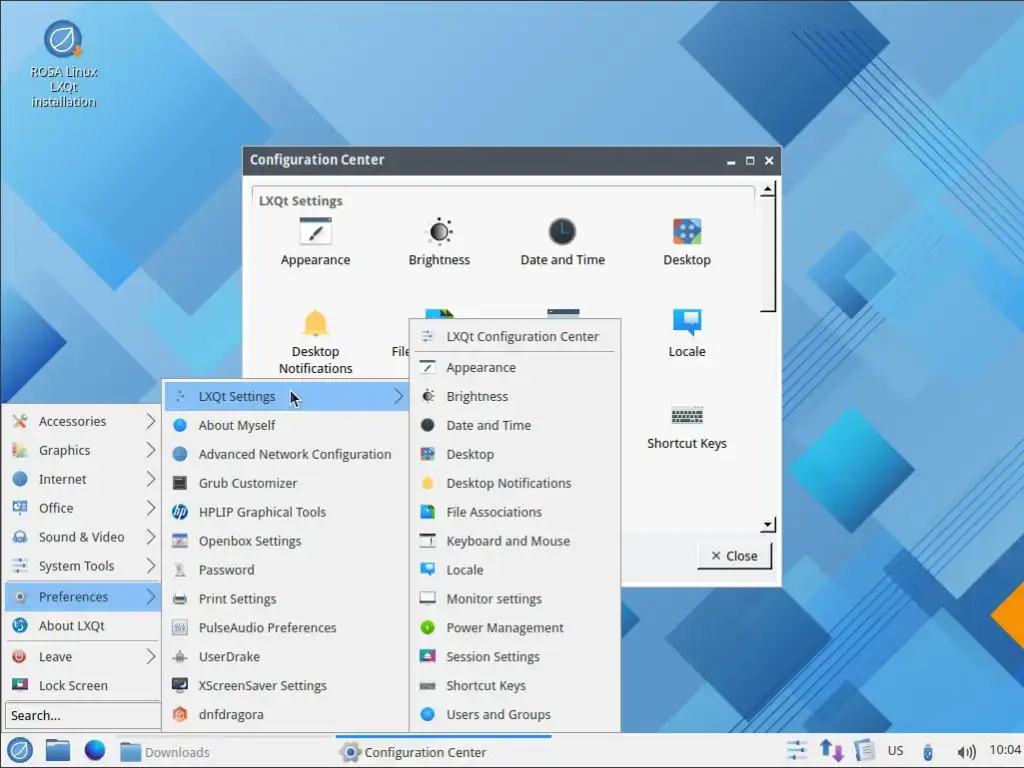Viewport: 1024px width, 768px height.
Task: Open the mixer sliders tray icon
Action: (x=797, y=750)
